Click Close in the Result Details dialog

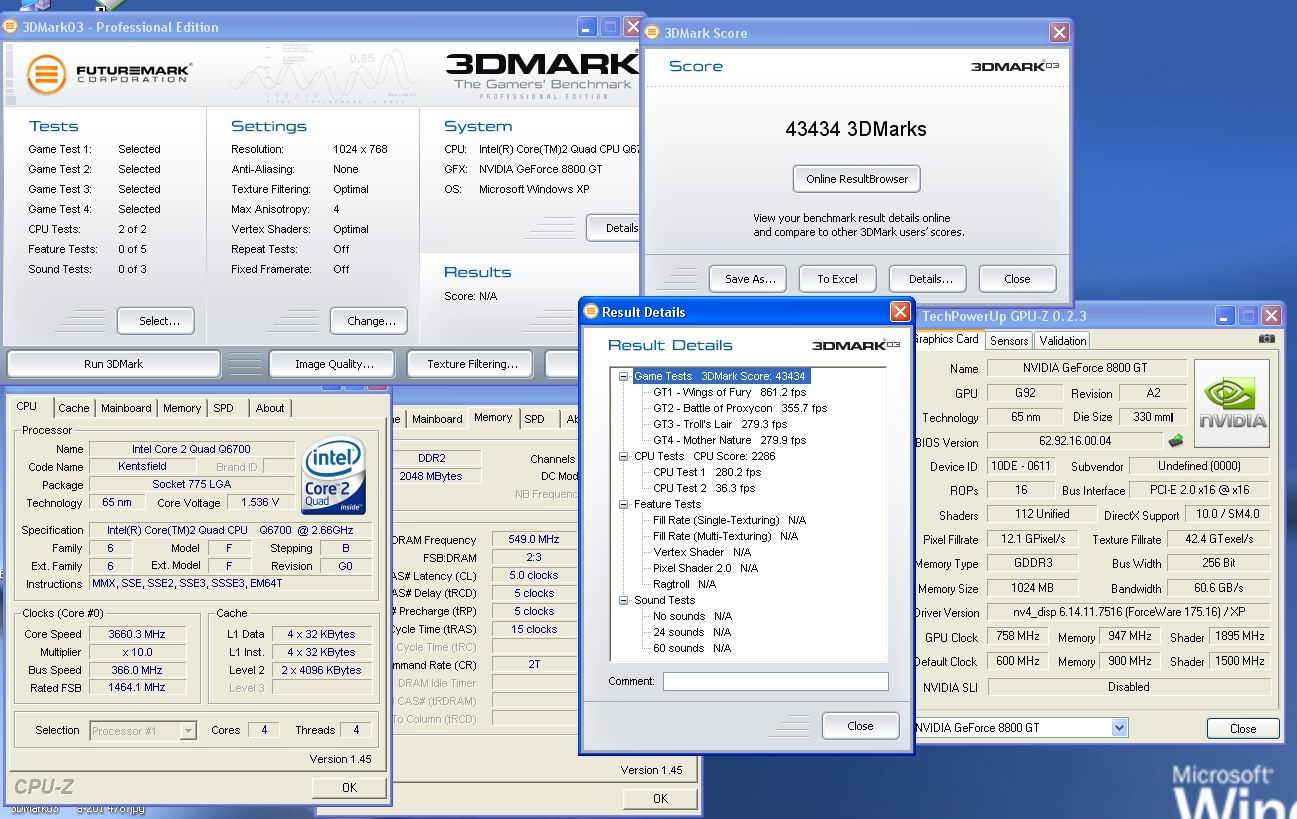[860, 726]
